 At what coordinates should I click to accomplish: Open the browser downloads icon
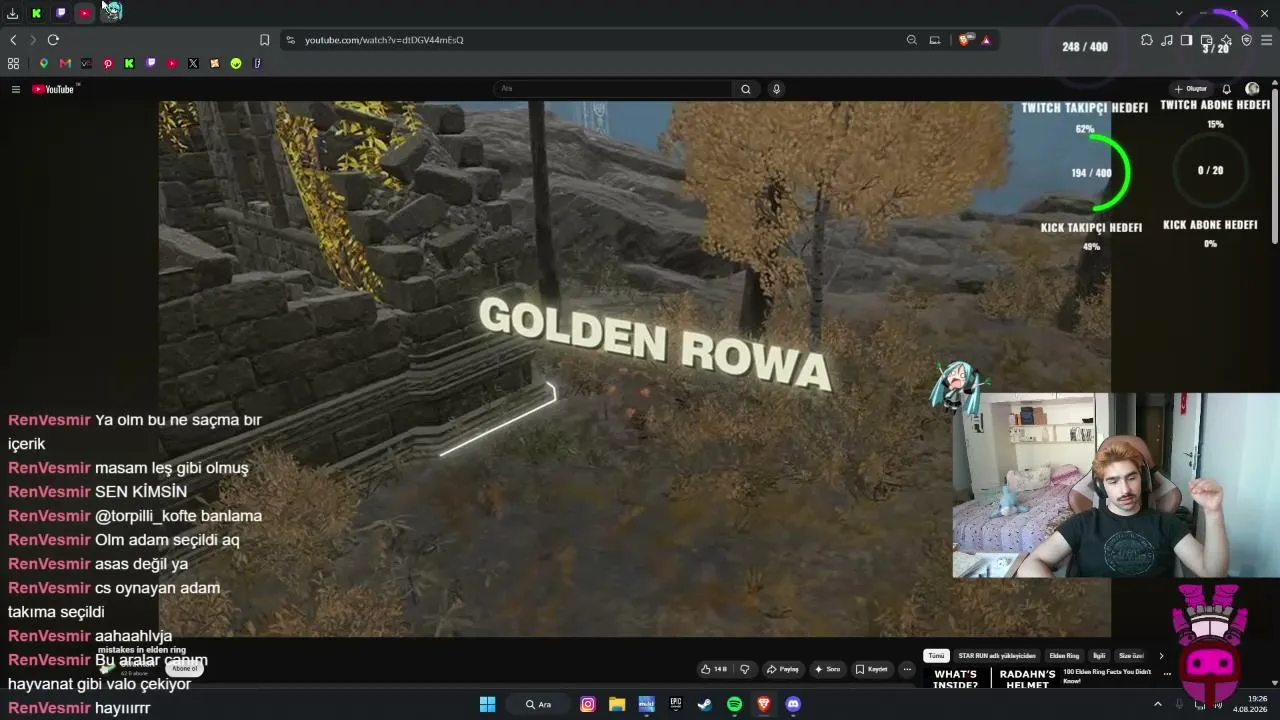(x=12, y=13)
